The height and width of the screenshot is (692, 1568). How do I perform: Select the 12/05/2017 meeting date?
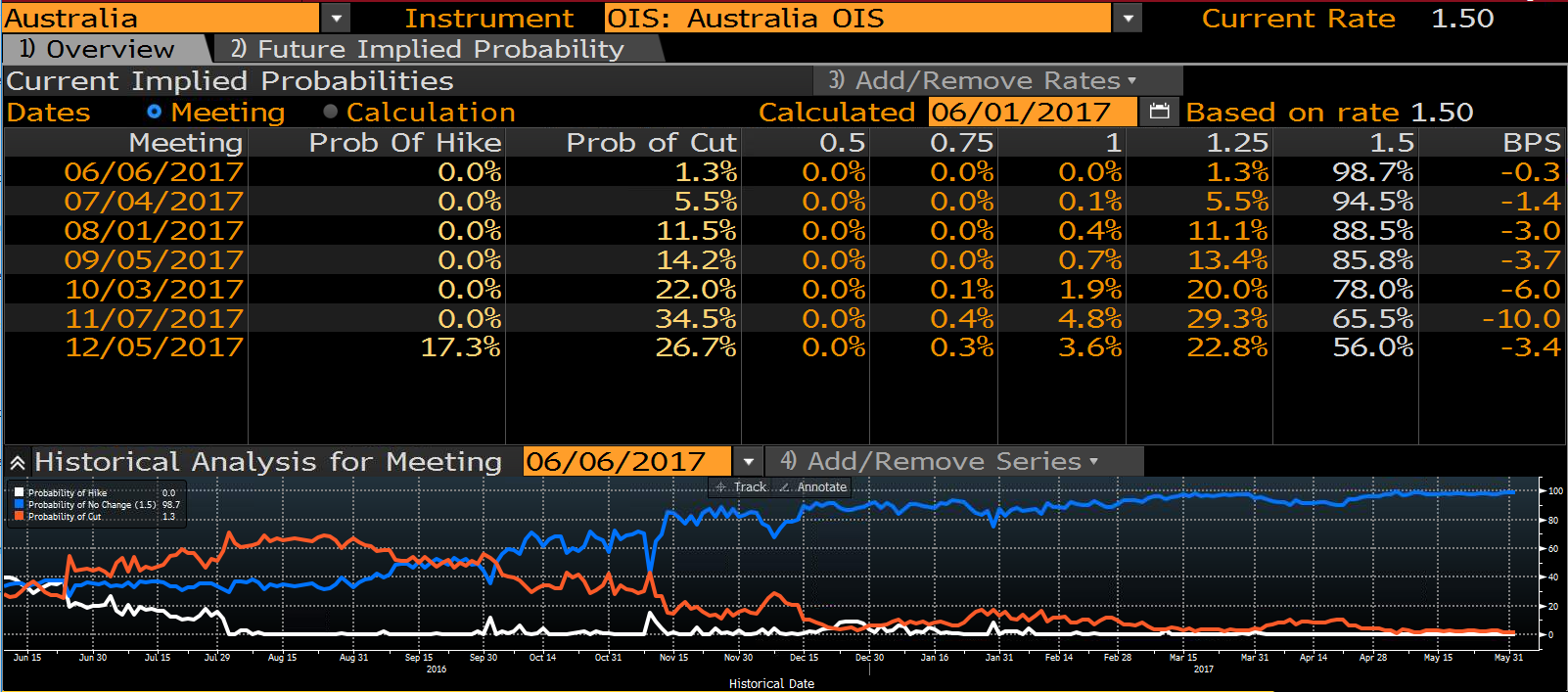154,347
